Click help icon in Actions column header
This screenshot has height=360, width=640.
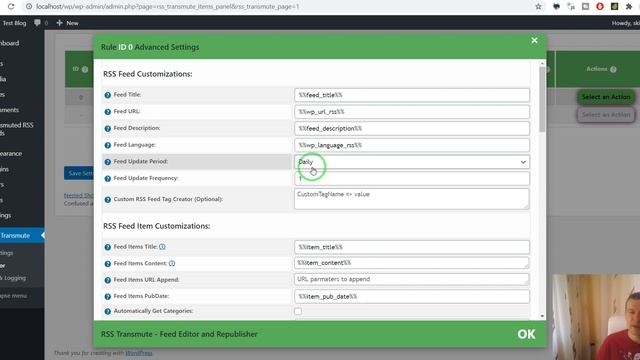click(x=613, y=69)
